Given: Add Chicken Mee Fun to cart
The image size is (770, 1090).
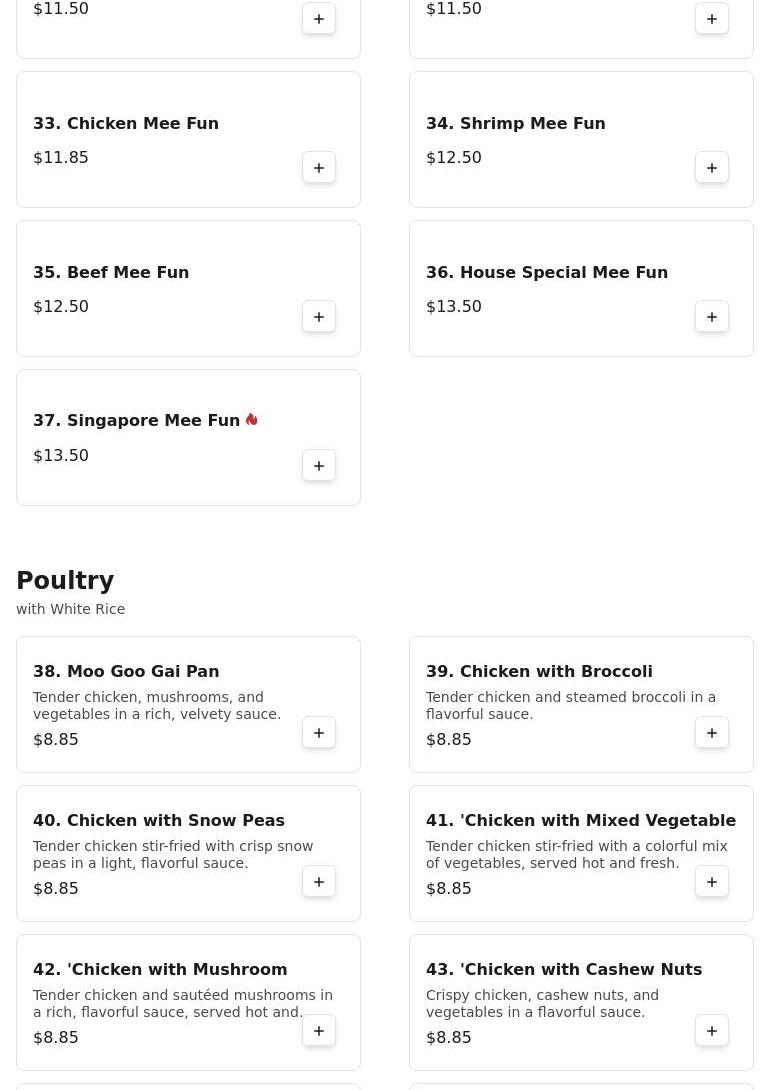Looking at the screenshot, I should [319, 168].
